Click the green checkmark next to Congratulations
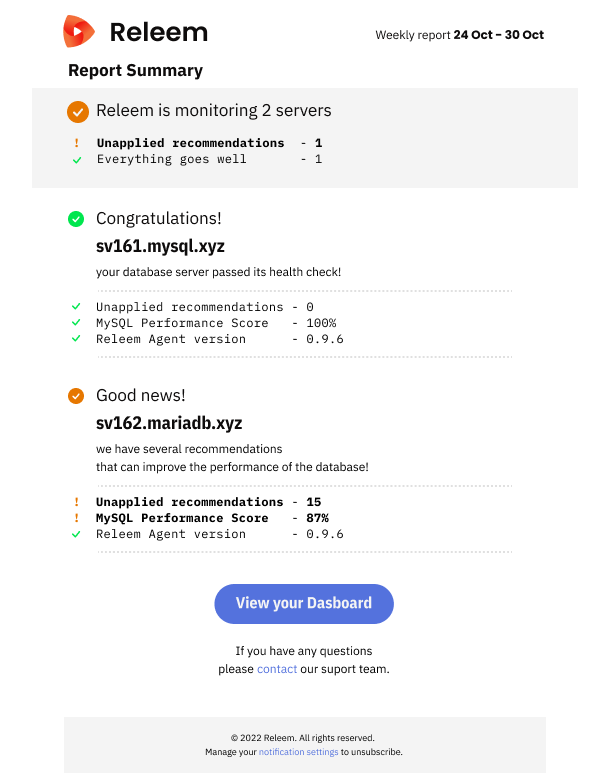 (76, 219)
